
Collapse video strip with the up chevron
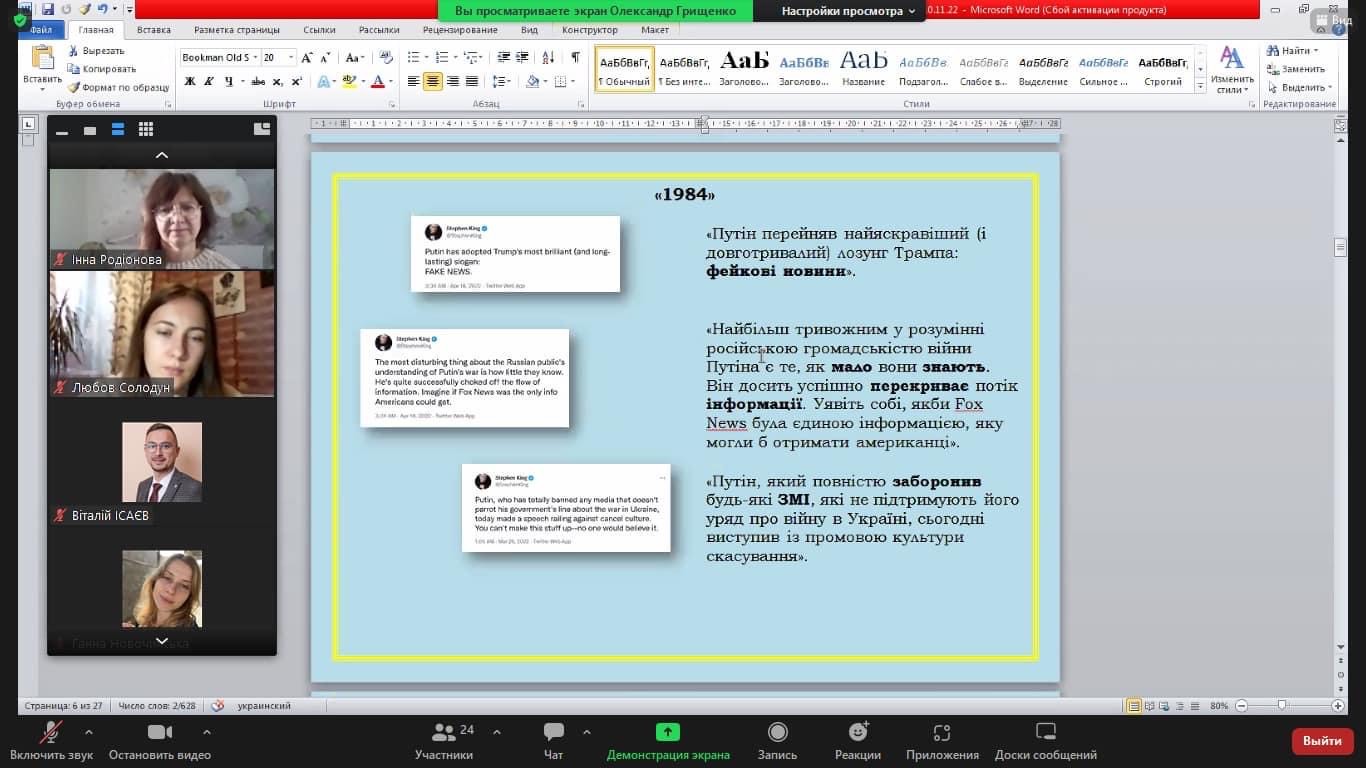(x=162, y=155)
